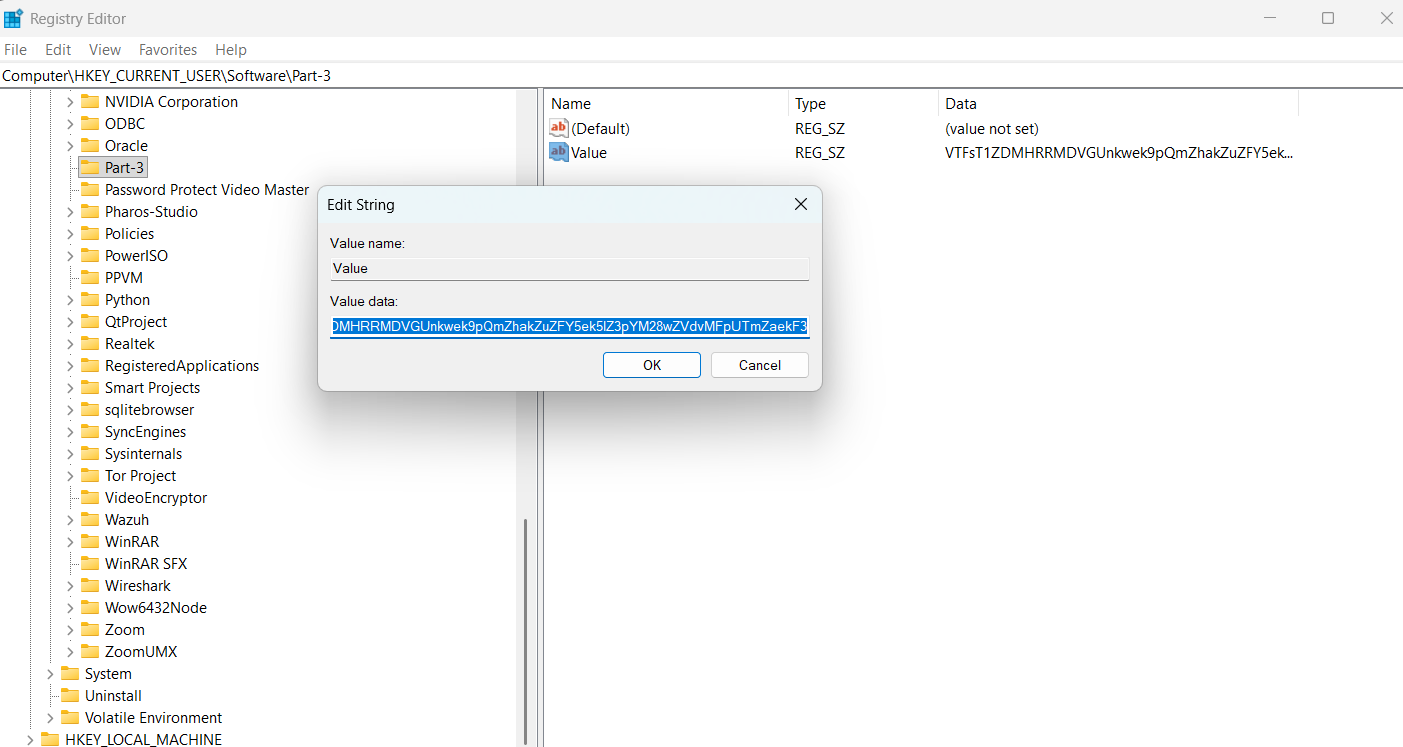Screen dimensions: 1403x747
Task: Expand the NVIDIA Corporation key
Action: tap(70, 102)
